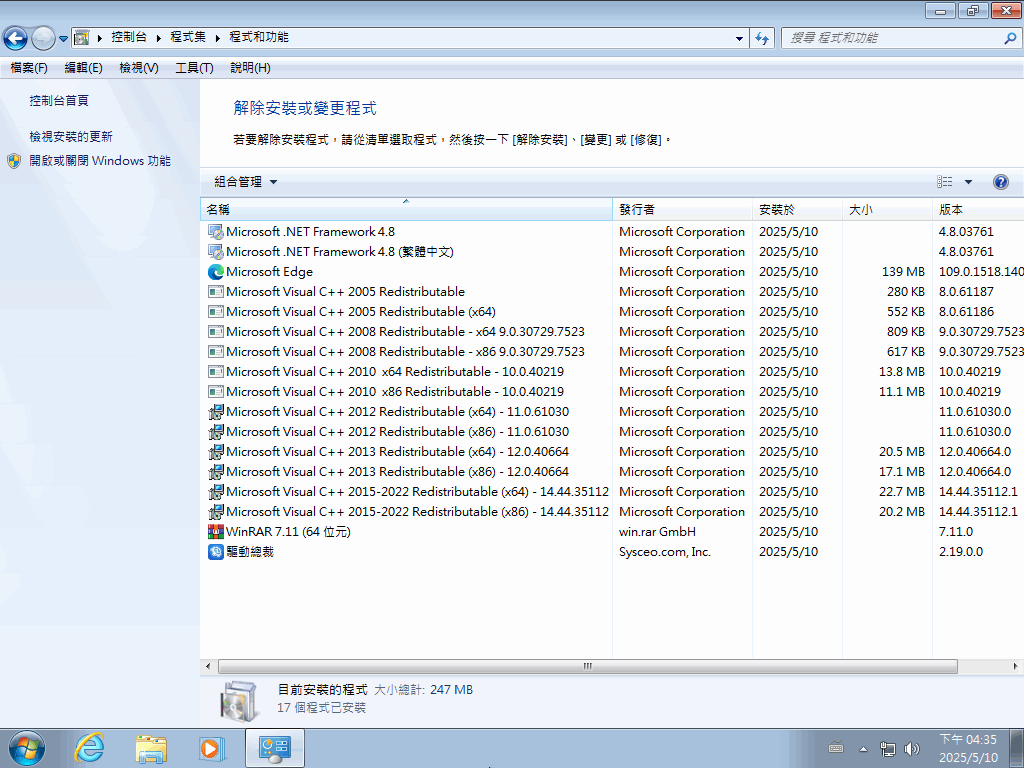The image size is (1024, 768).
Task: Sort by 版本 column header
Action: pos(978,210)
